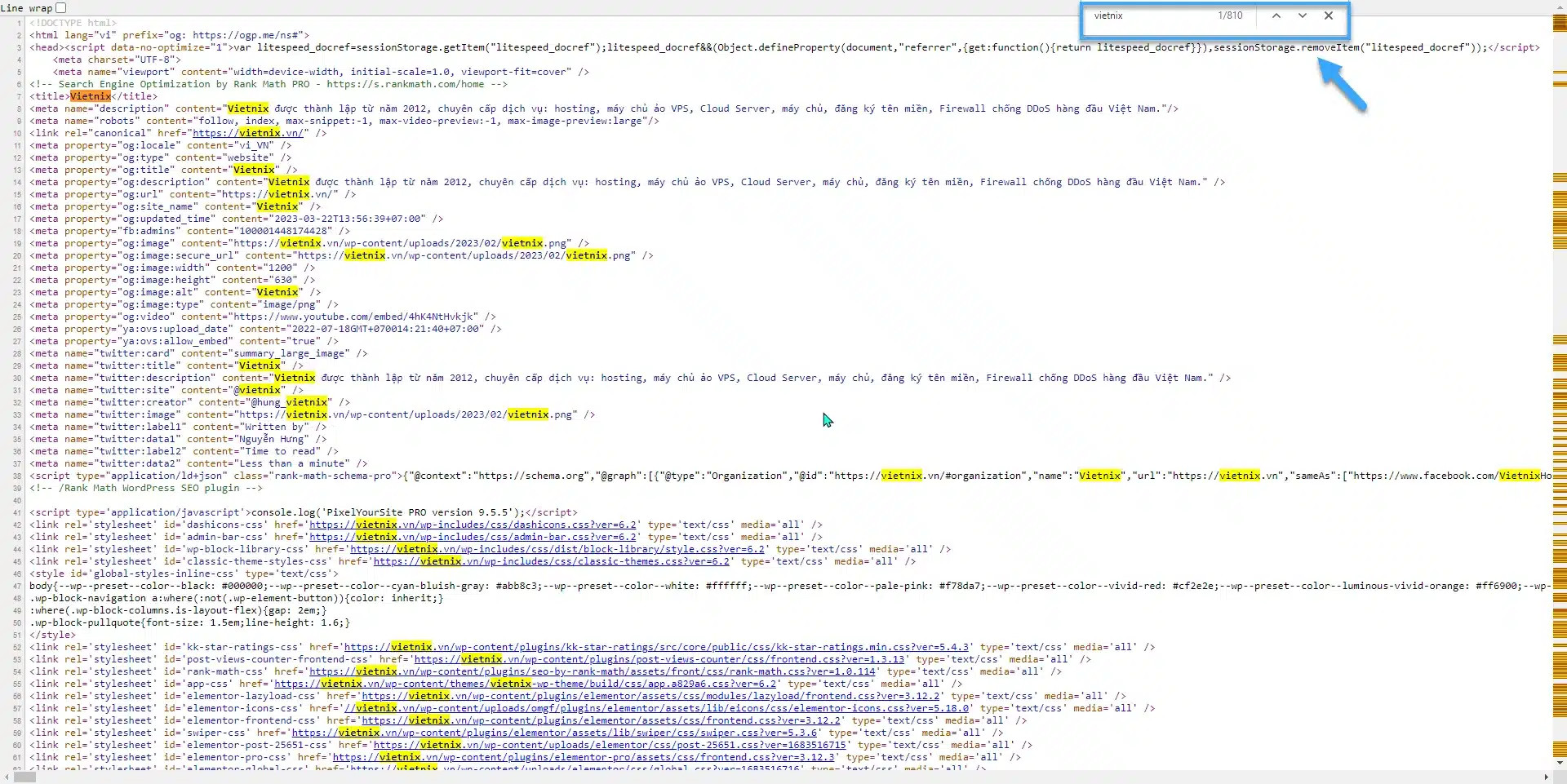
Task: Follow the post-views-counter frontend.css link
Action: [x=659, y=659]
